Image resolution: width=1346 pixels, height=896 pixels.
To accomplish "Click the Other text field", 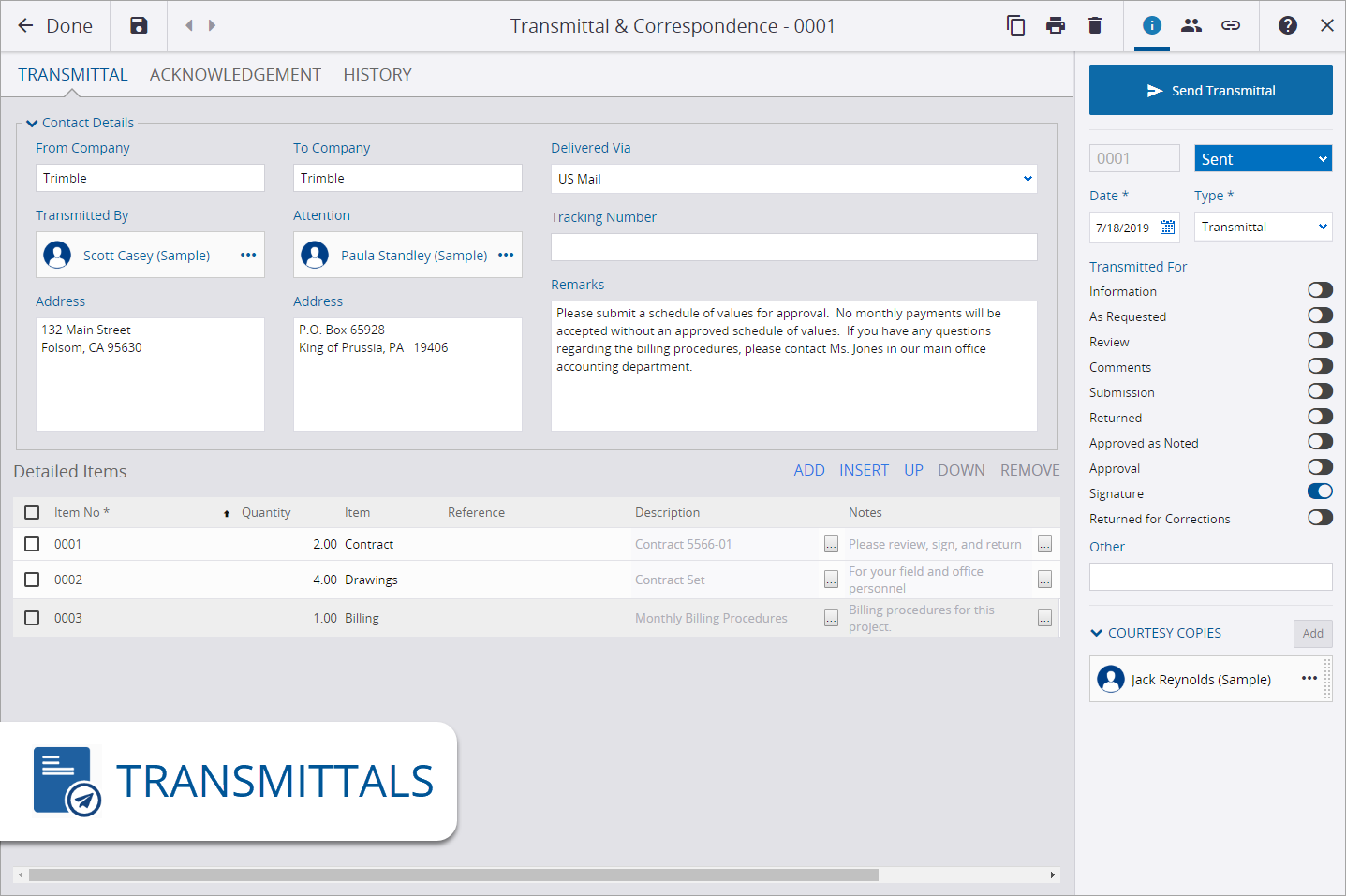I will coord(1211,577).
